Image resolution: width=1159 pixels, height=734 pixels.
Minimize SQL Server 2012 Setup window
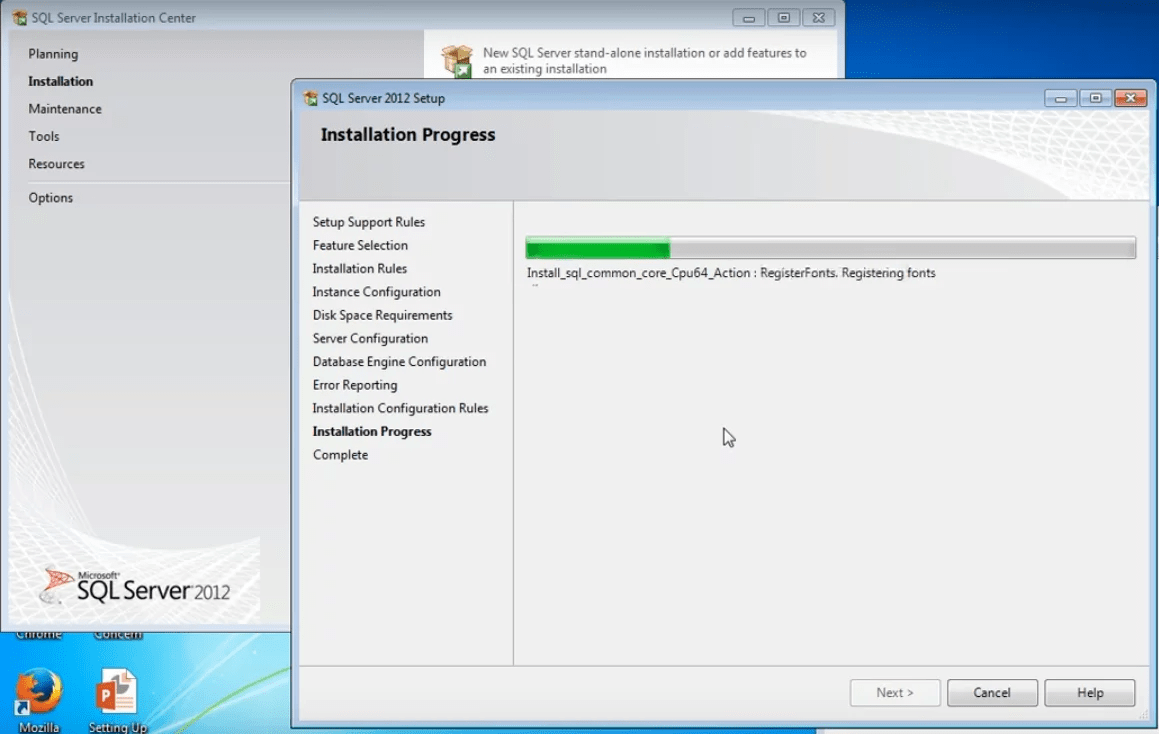point(1060,98)
